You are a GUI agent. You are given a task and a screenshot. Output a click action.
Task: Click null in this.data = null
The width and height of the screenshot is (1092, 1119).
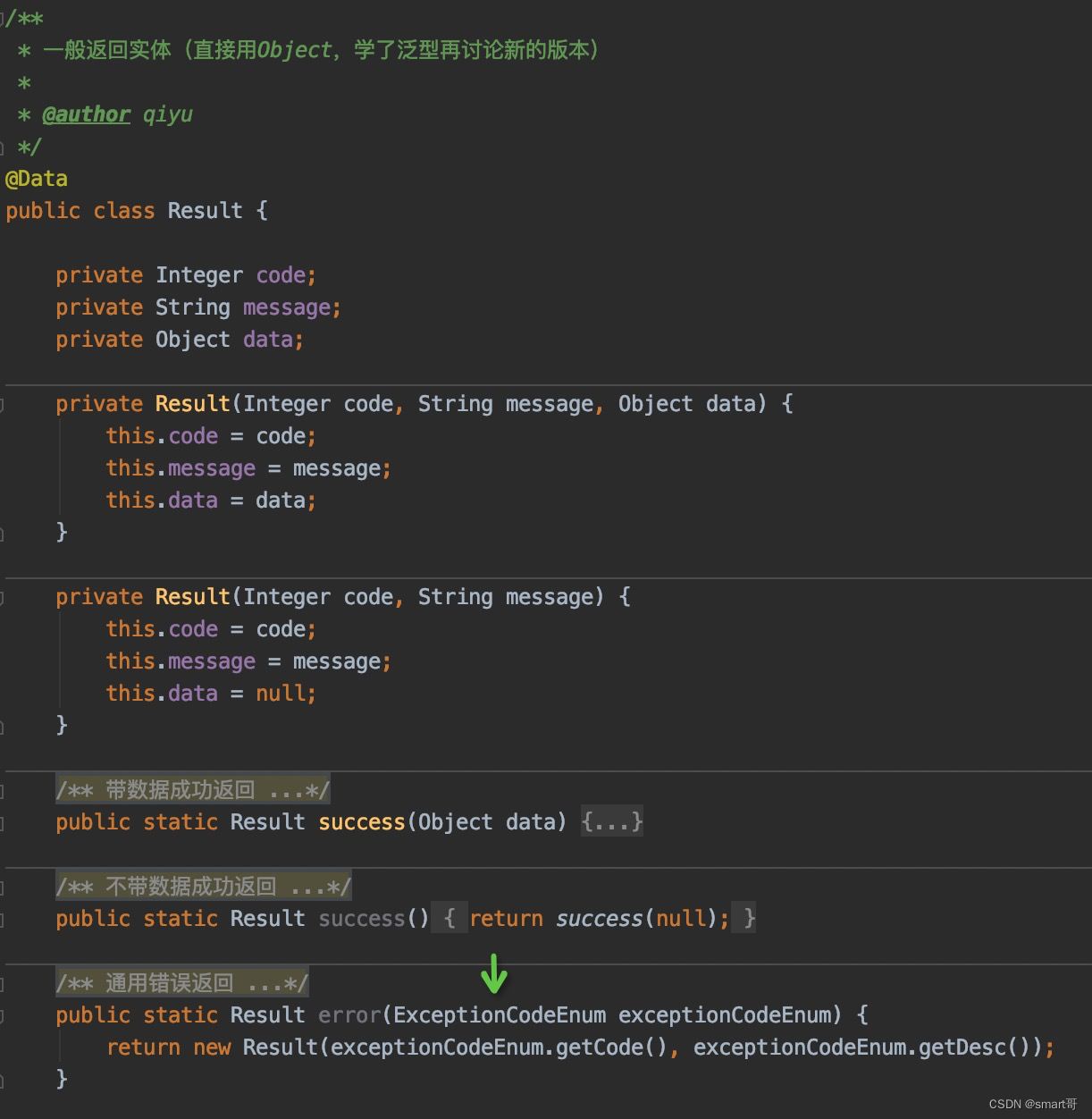click(x=281, y=694)
